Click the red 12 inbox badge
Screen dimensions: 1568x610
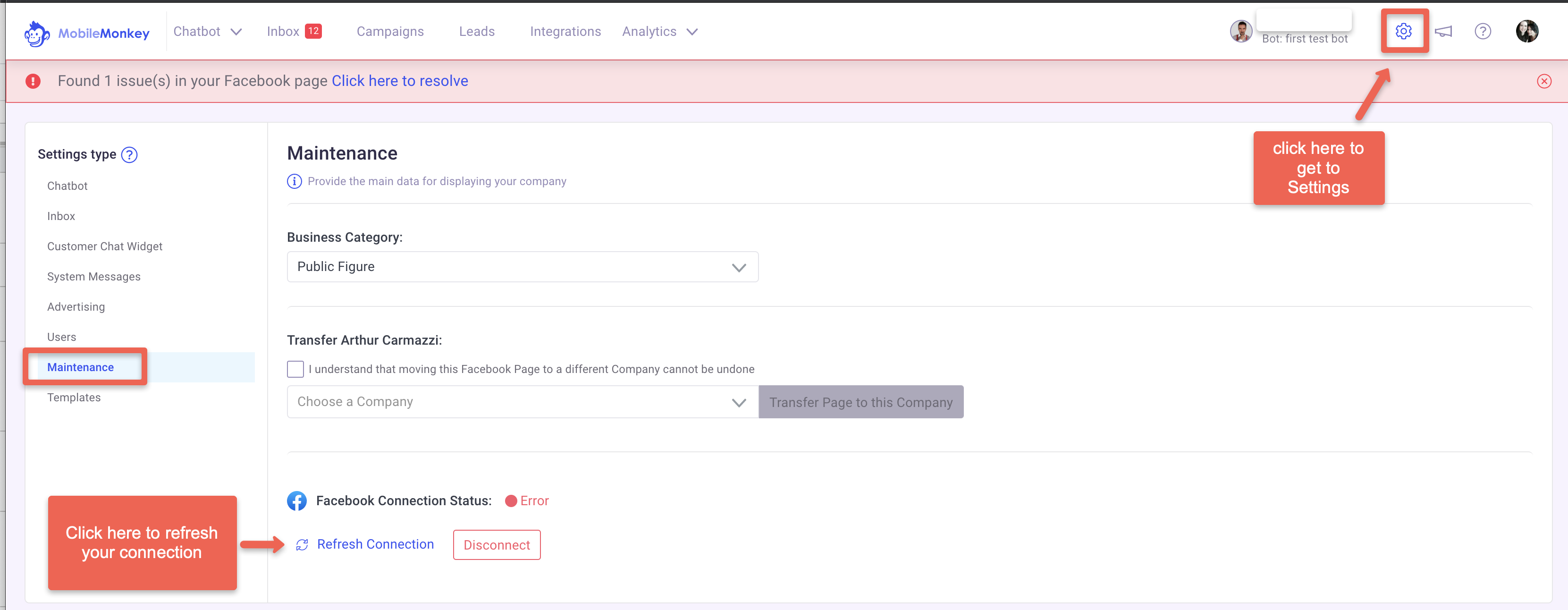coord(313,31)
